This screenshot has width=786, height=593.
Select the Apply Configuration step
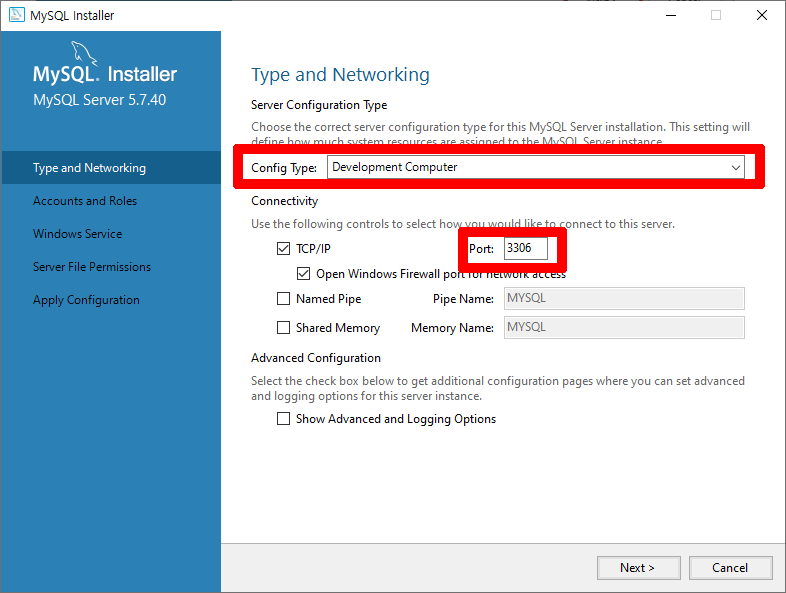[x=86, y=300]
